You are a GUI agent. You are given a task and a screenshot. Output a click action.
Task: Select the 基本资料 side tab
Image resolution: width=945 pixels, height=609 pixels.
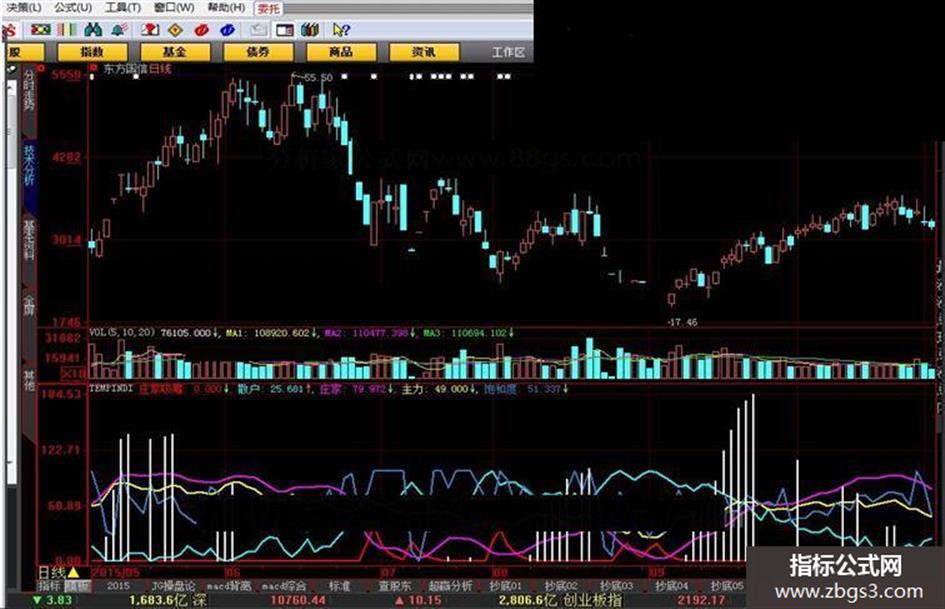pos(29,239)
